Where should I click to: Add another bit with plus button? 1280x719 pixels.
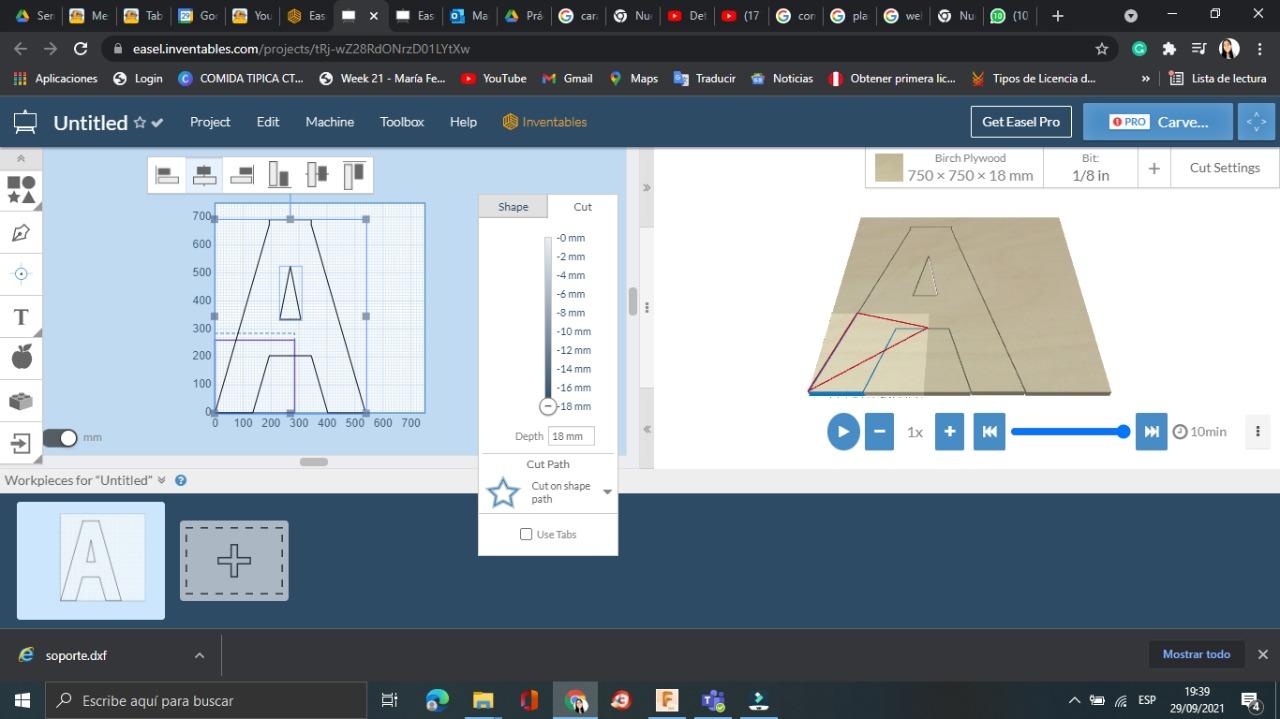pos(1153,168)
